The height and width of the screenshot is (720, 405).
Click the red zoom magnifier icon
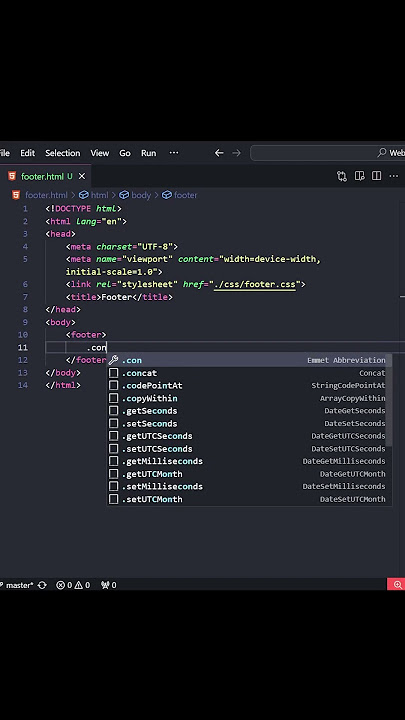point(397,585)
